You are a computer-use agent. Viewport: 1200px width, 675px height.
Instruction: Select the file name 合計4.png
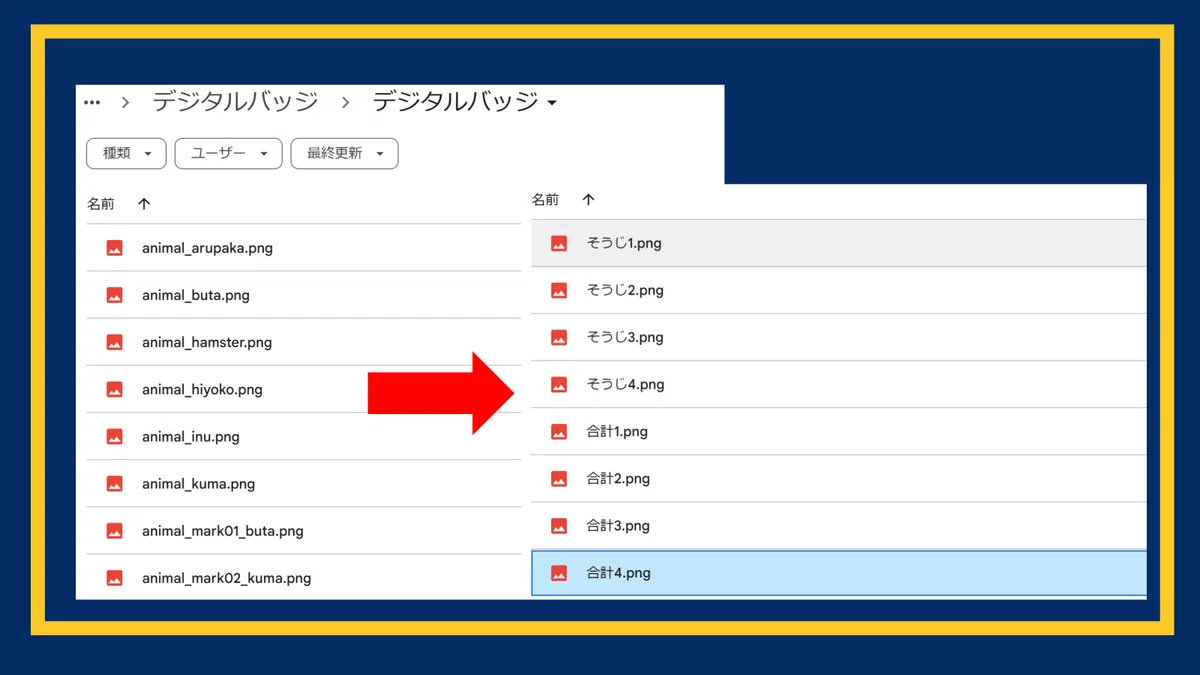(x=619, y=573)
